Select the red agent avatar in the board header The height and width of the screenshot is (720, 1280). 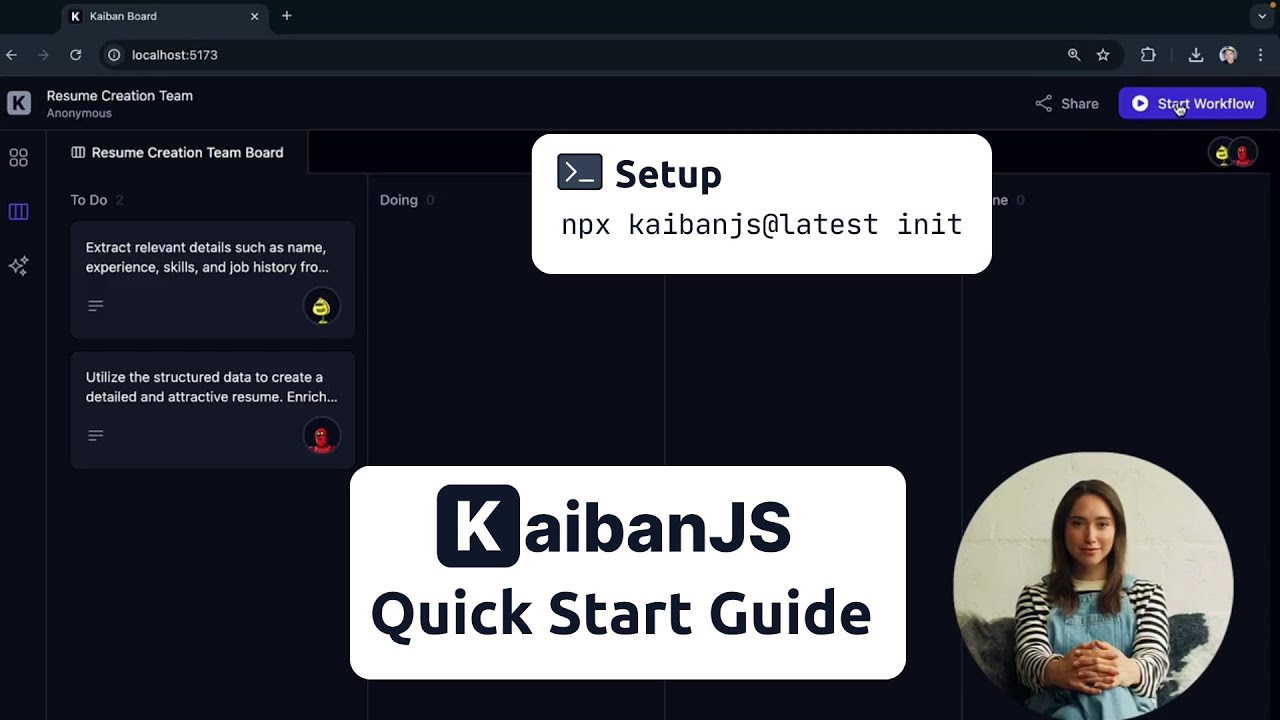(x=1243, y=153)
